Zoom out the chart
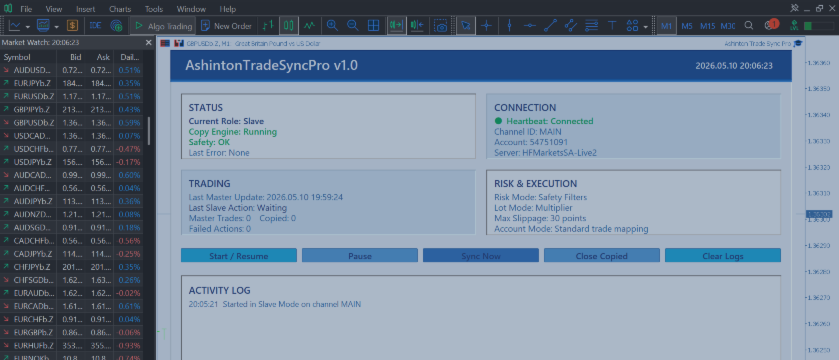Viewport: 839px width, 360px height. (x=353, y=25)
